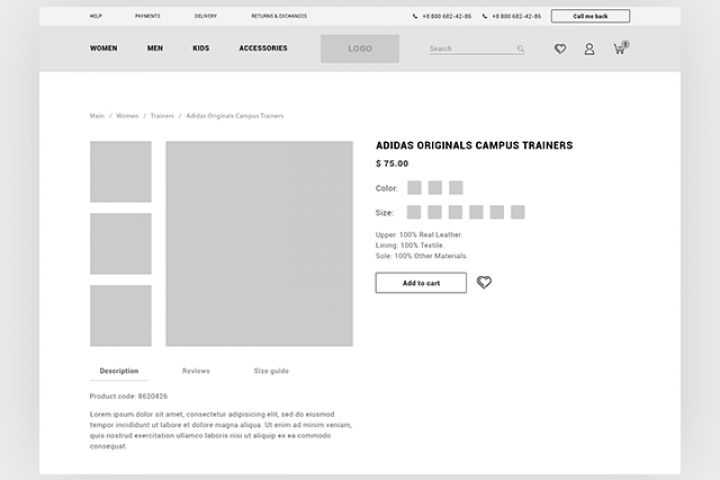The image size is (720, 480).
Task: Click the Sole: 100% Other Materials line
Action: click(x=422, y=256)
